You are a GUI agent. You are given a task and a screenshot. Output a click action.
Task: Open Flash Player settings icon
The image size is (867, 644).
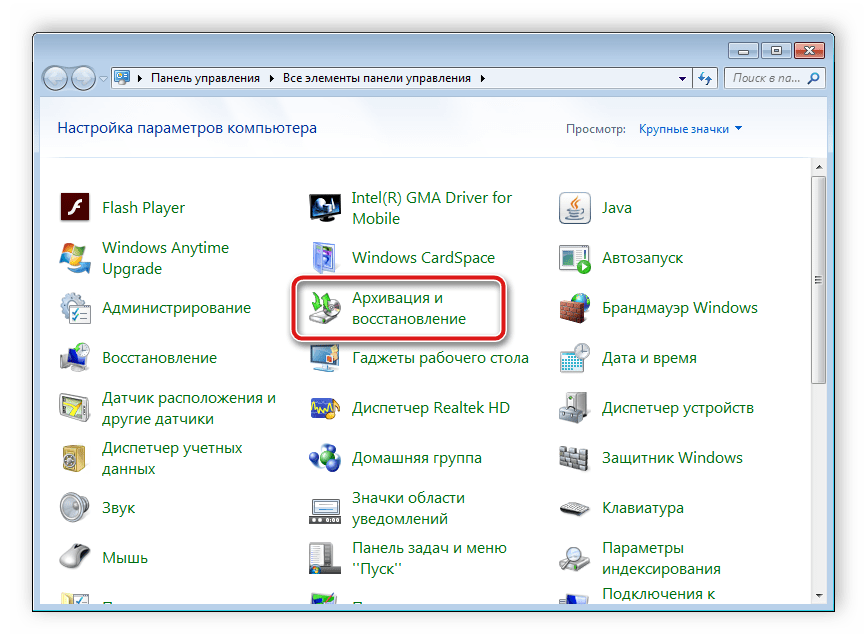143,207
